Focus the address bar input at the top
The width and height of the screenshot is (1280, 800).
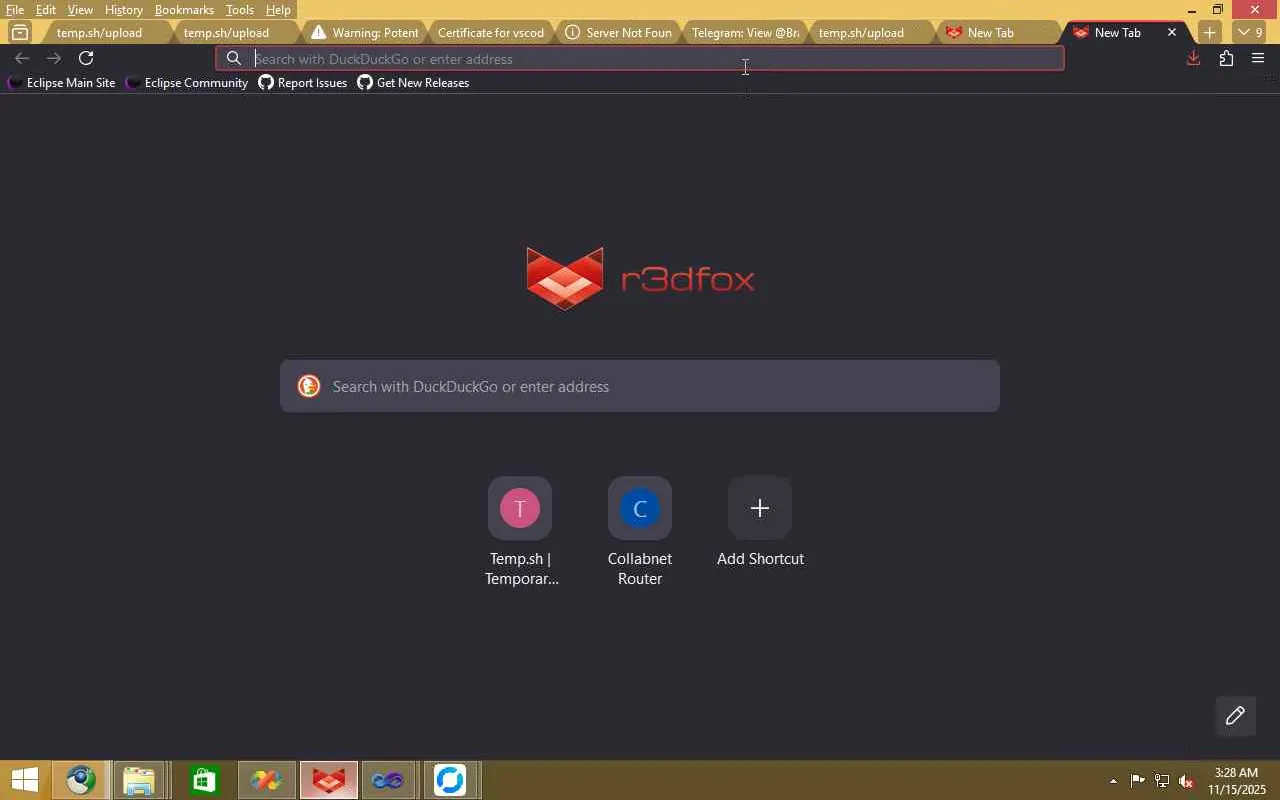[x=640, y=58]
